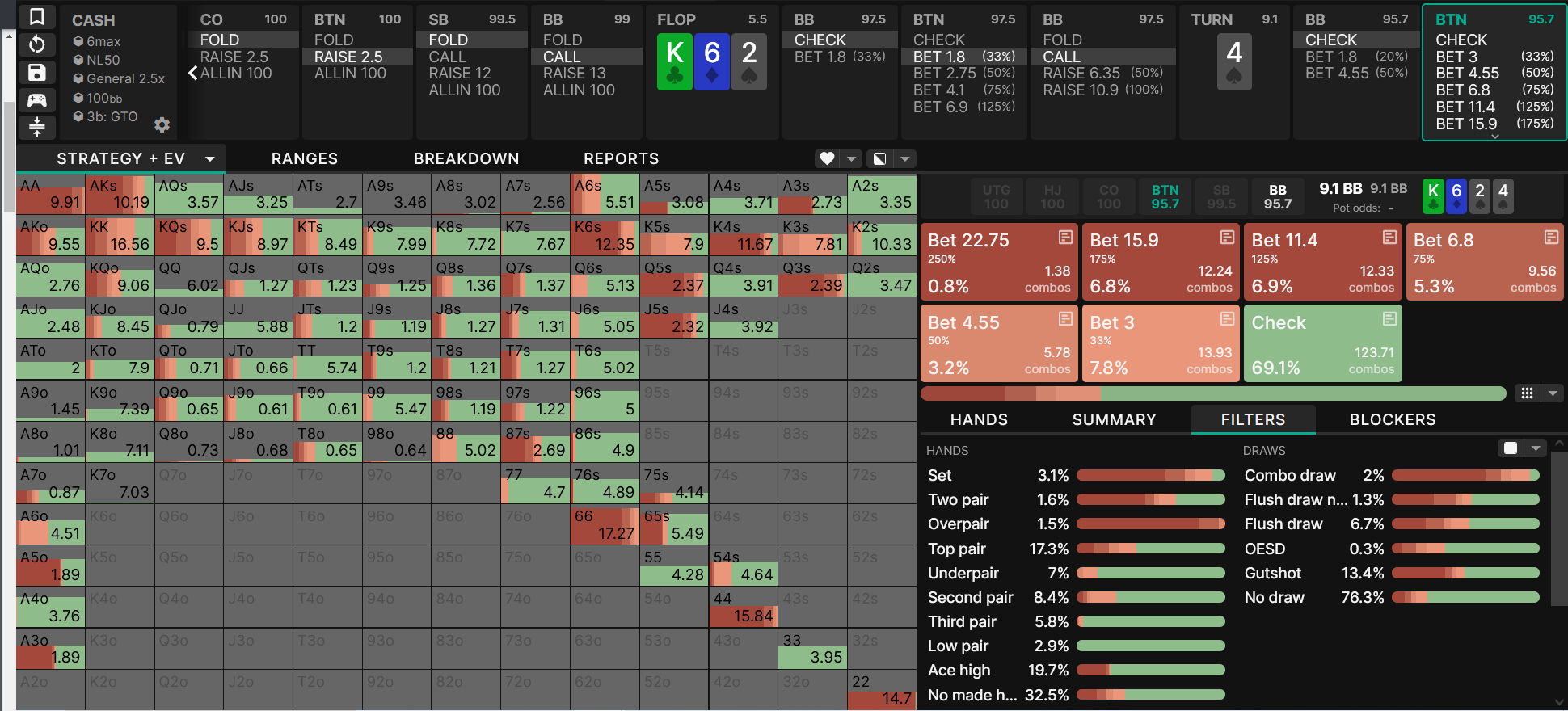Click the No draw frequency bar
Viewport: 1568px width, 711px height.
click(x=1465, y=597)
